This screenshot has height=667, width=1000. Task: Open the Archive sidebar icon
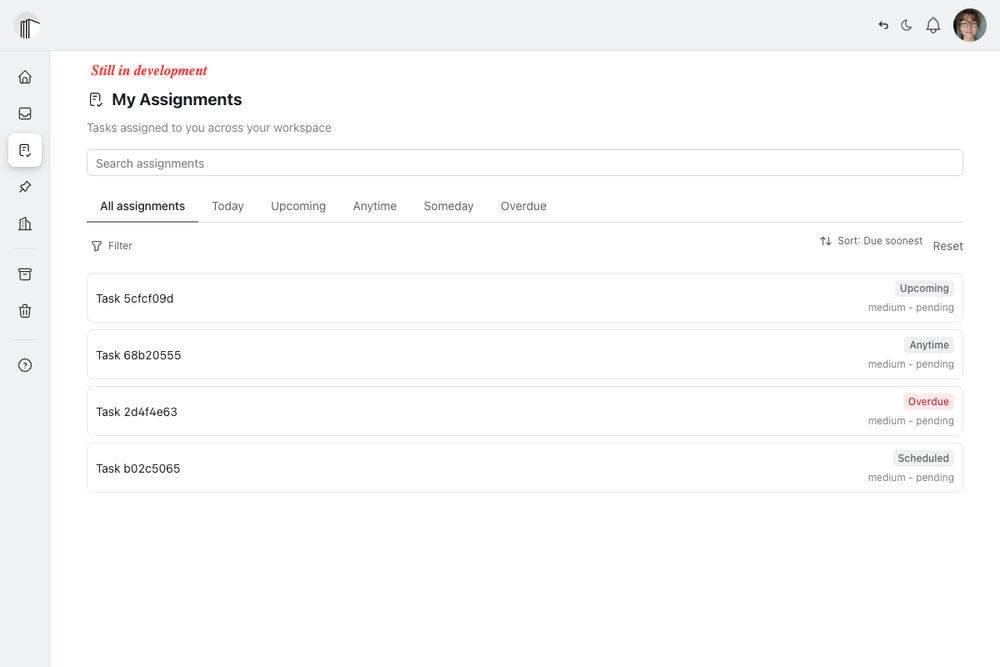coord(25,274)
